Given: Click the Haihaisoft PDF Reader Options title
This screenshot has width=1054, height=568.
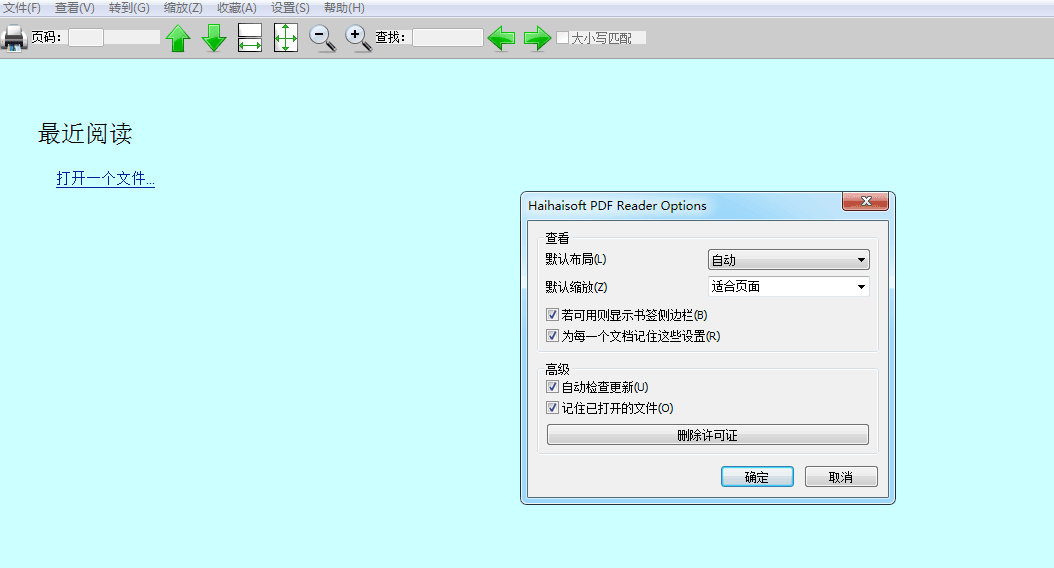Looking at the screenshot, I should [x=617, y=206].
